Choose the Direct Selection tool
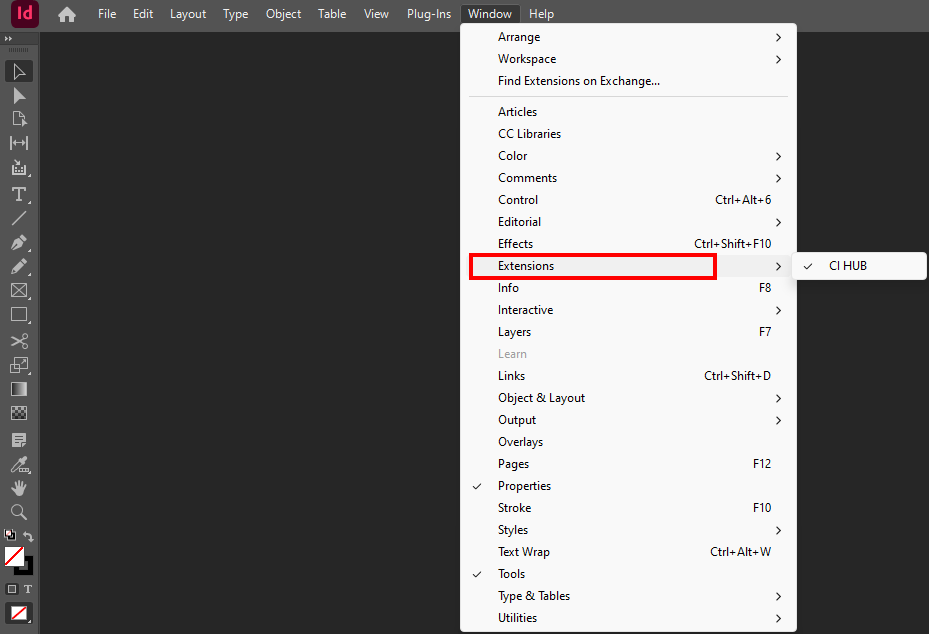Screen dimensions: 929x634 (x=18, y=95)
